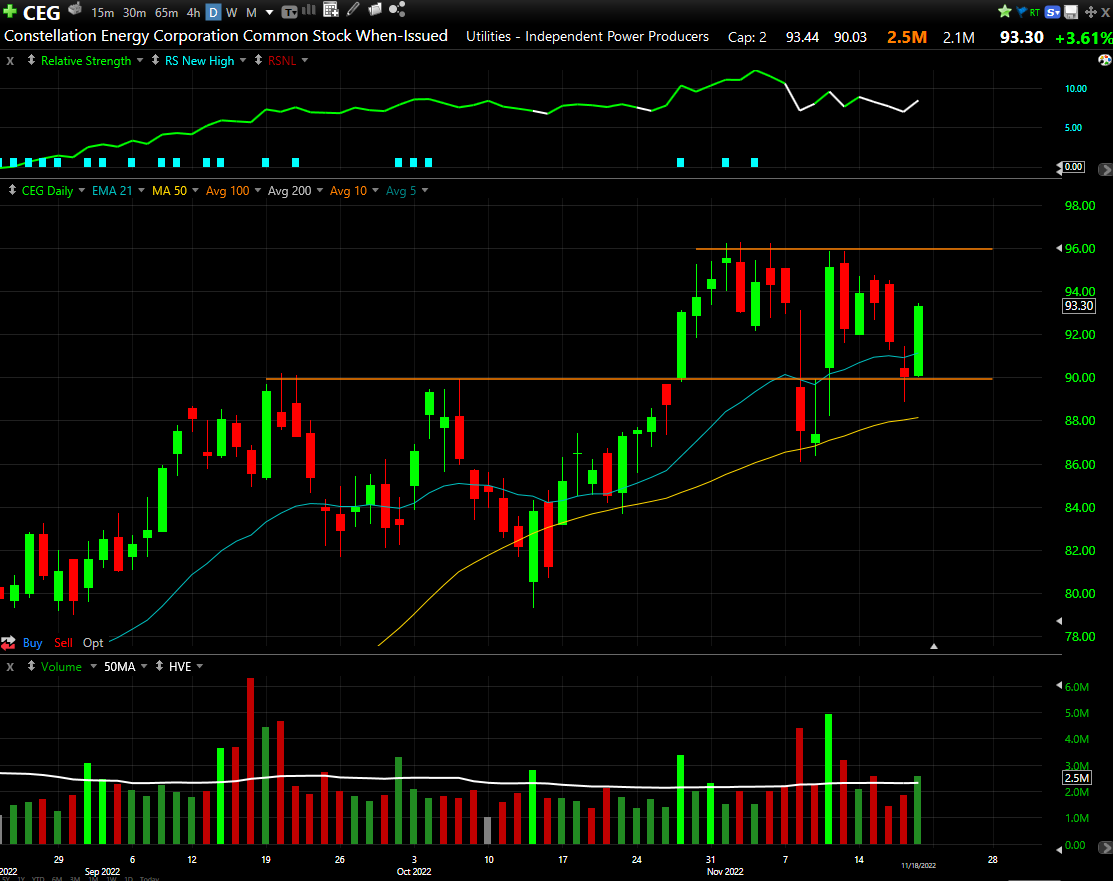Open the news icon beside CEG
Image resolution: width=1113 pixels, height=881 pixels.
pos(75,9)
